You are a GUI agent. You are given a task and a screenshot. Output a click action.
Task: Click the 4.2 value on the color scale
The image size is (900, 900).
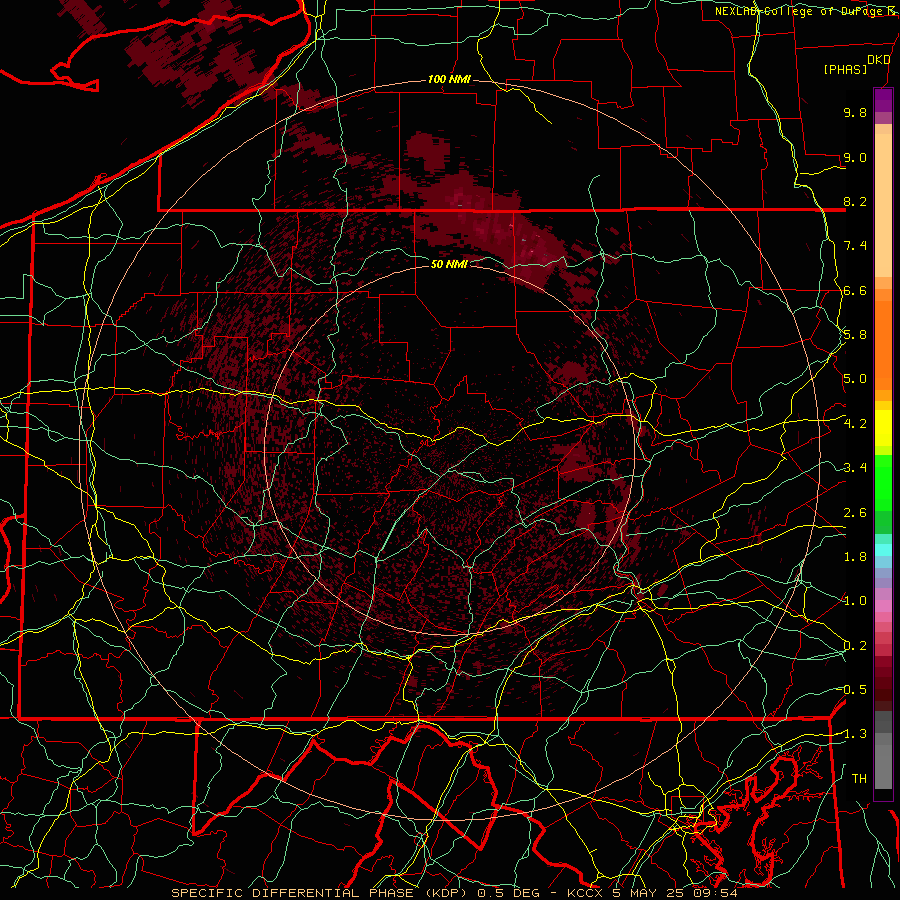(x=855, y=424)
